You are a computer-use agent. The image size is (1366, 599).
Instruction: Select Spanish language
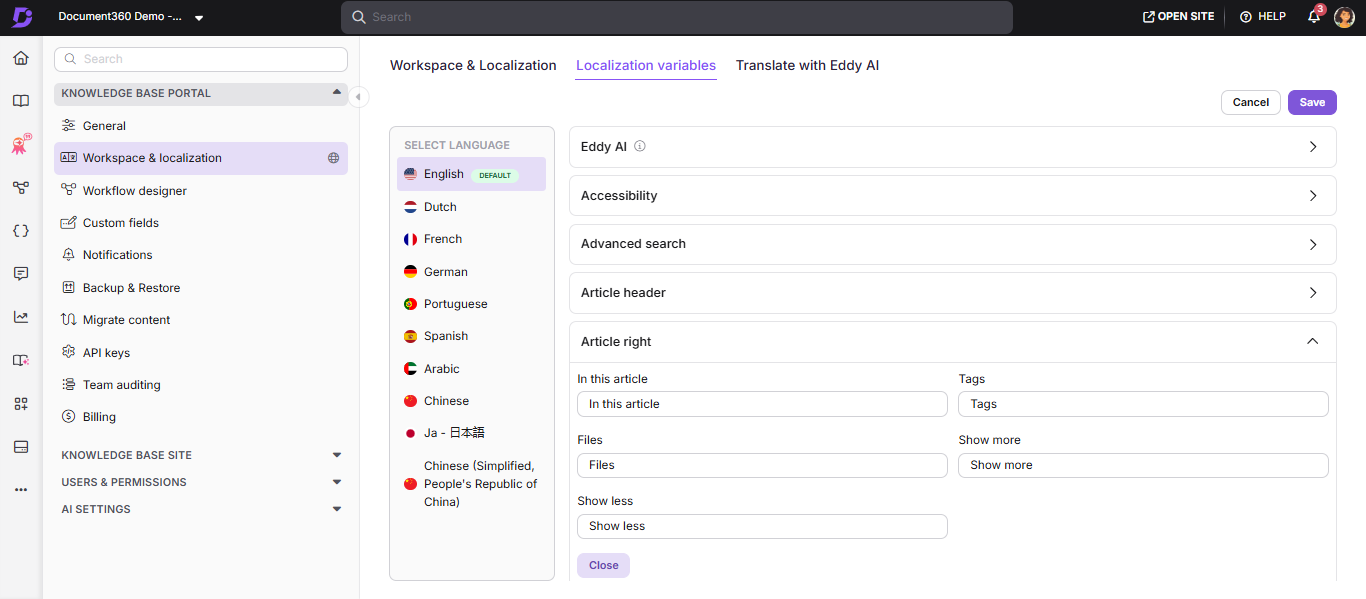(471, 336)
